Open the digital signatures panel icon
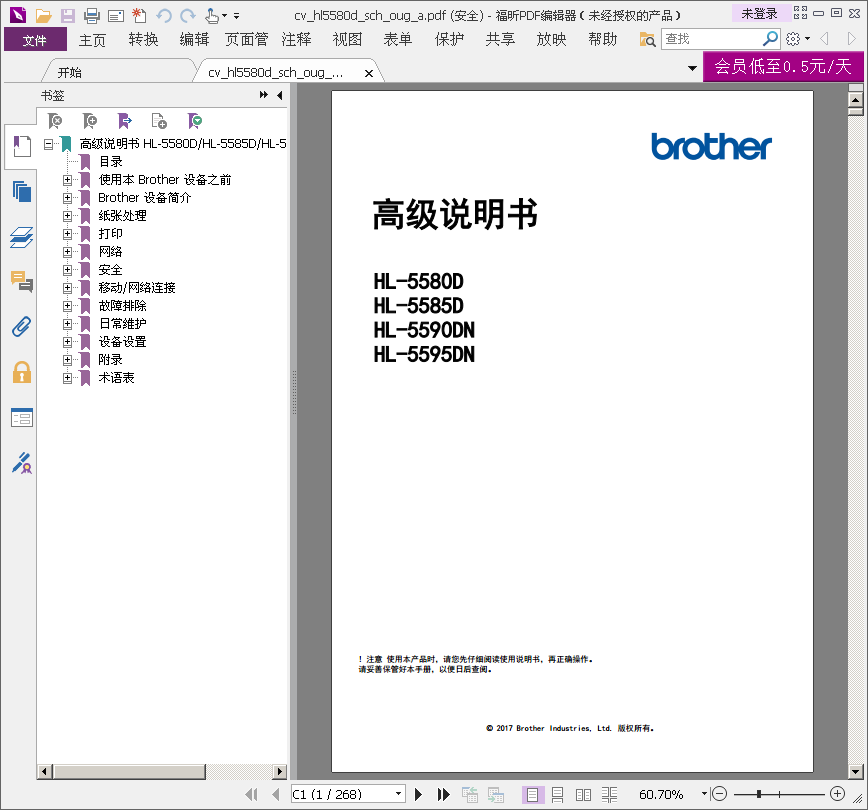Screen dimensions: 868x810 tap(22, 463)
